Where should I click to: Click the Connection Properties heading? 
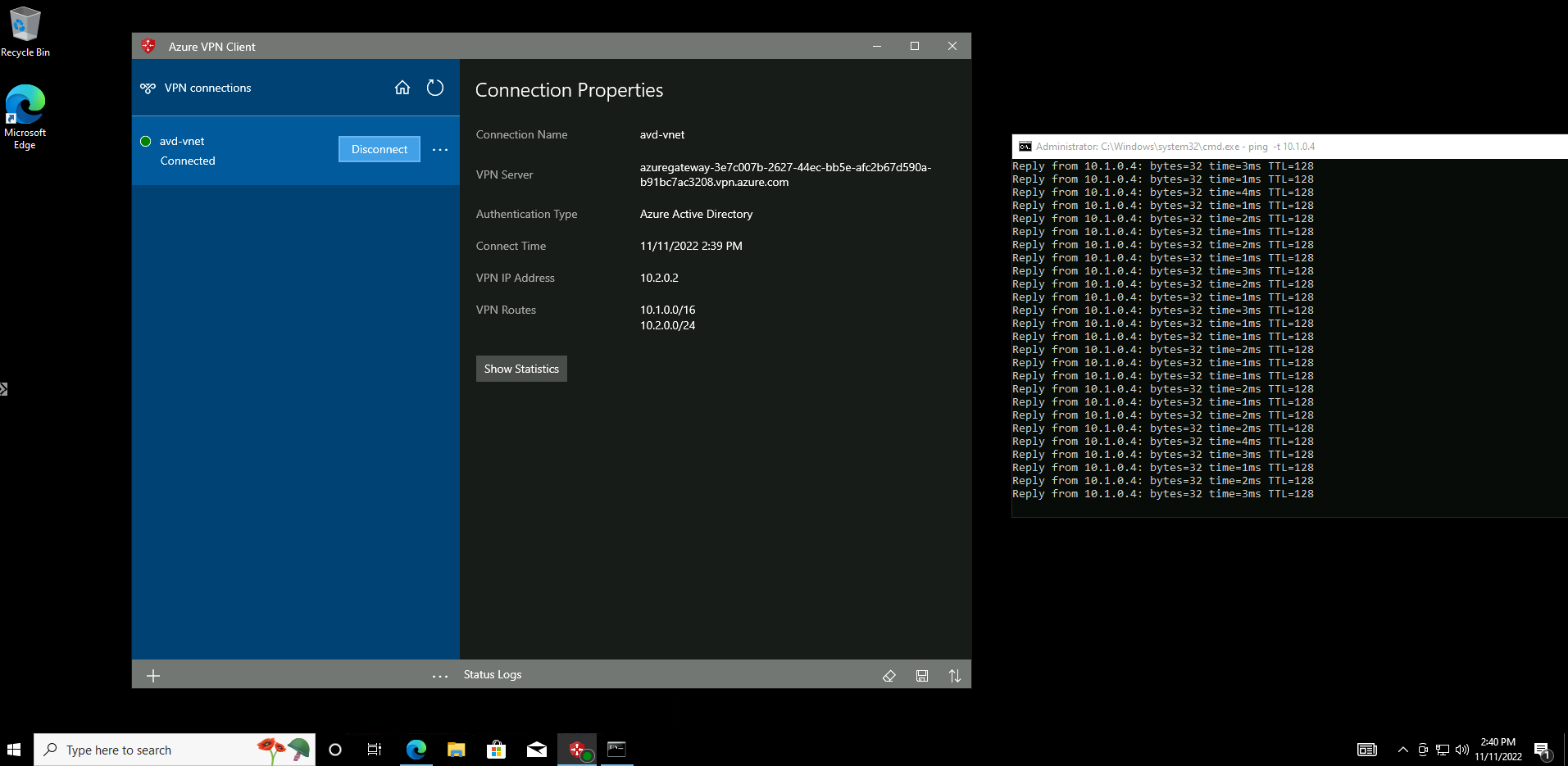coord(570,90)
